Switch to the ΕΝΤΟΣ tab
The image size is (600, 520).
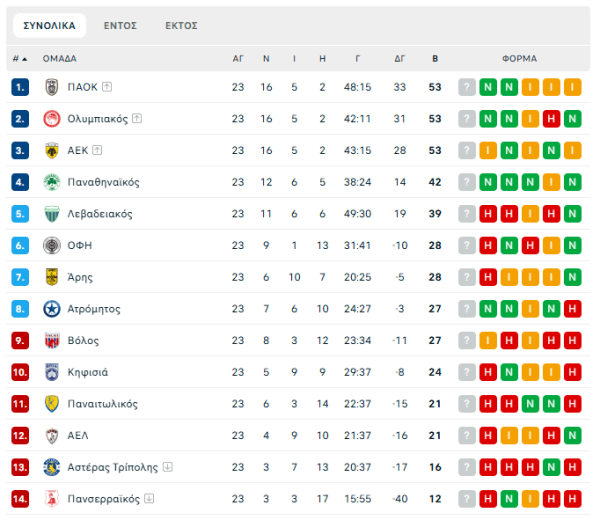(120, 25)
